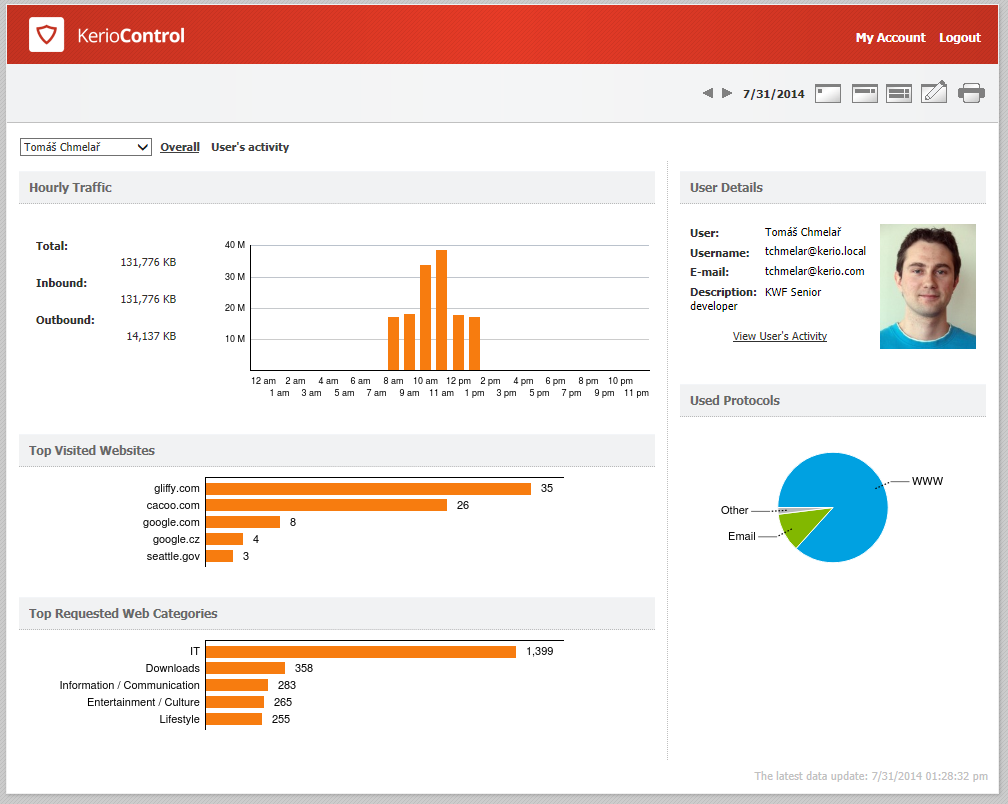Switch to daily period view icon
This screenshot has width=1008, height=804.
click(828, 93)
